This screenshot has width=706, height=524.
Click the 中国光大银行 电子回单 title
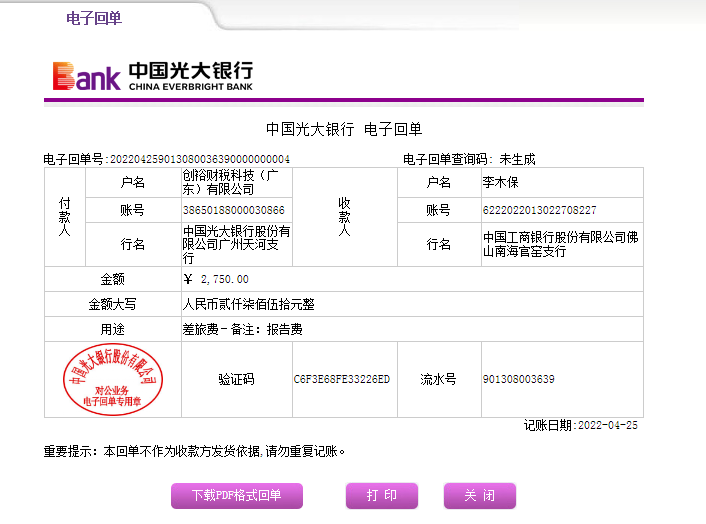[x=344, y=129]
